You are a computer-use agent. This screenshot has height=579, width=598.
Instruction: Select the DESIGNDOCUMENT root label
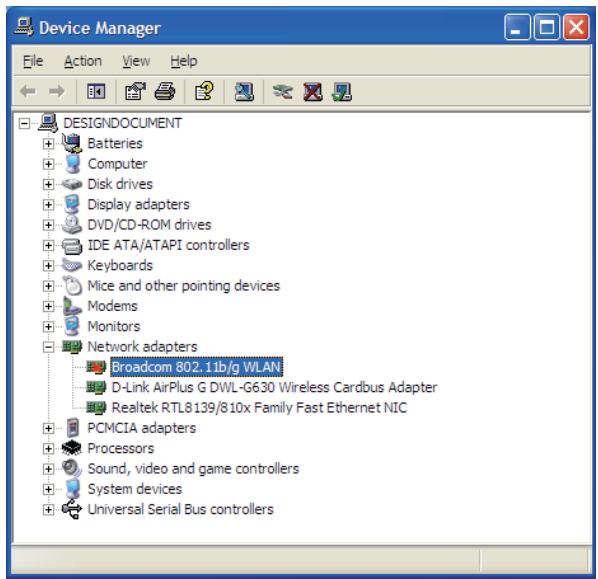[122, 123]
